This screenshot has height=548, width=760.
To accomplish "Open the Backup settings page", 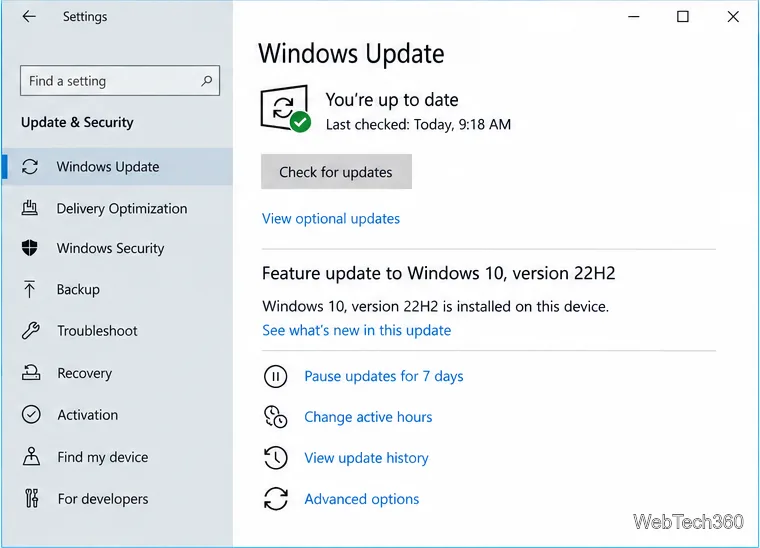I will click(x=117, y=289).
